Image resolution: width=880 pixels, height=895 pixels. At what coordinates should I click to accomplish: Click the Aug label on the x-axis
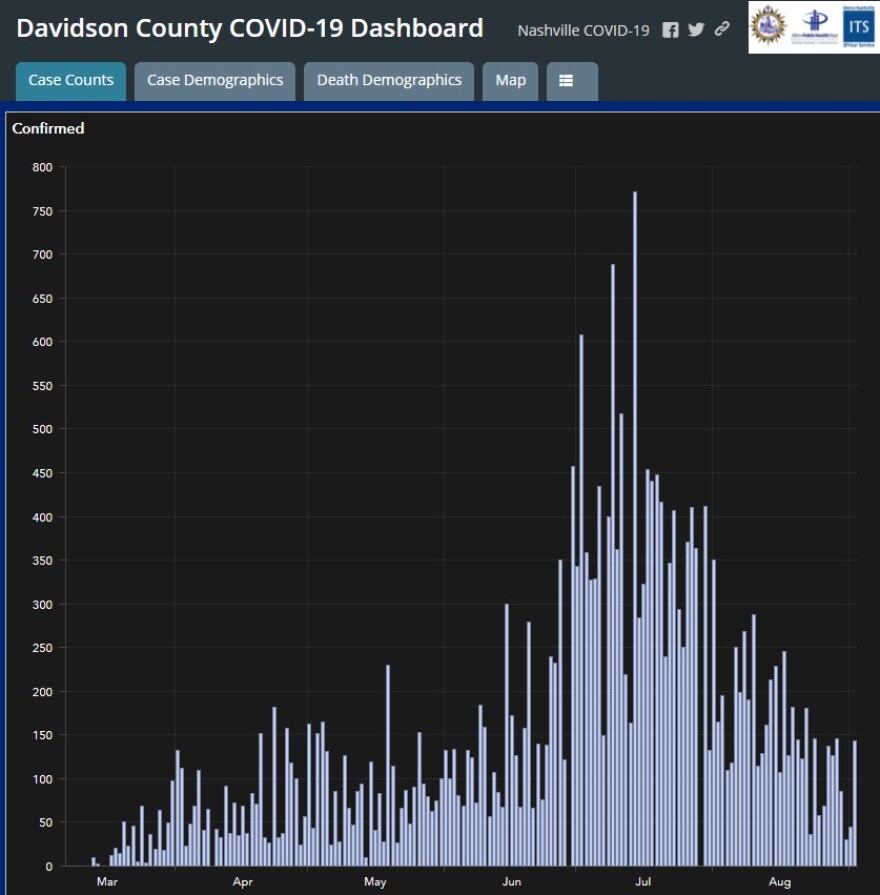[779, 881]
